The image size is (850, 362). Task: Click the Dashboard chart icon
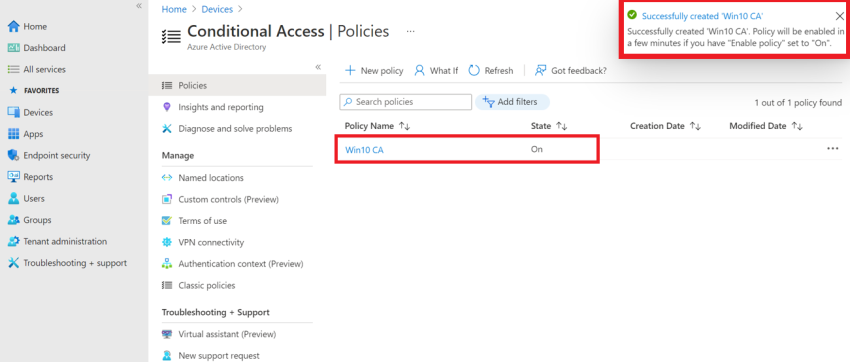[14, 48]
